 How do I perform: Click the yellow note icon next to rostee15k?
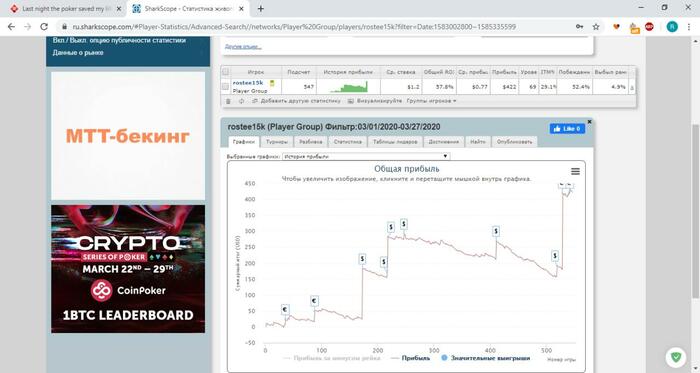pyautogui.click(x=272, y=83)
